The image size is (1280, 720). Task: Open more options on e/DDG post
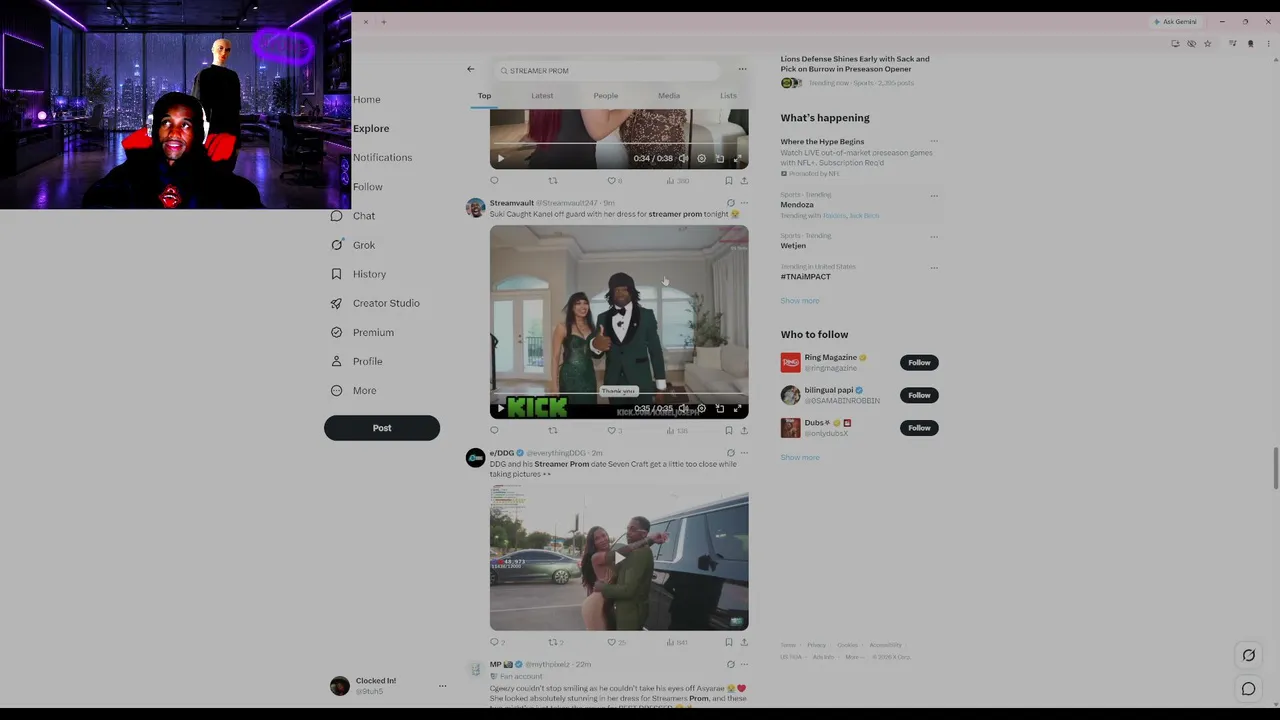pos(743,453)
